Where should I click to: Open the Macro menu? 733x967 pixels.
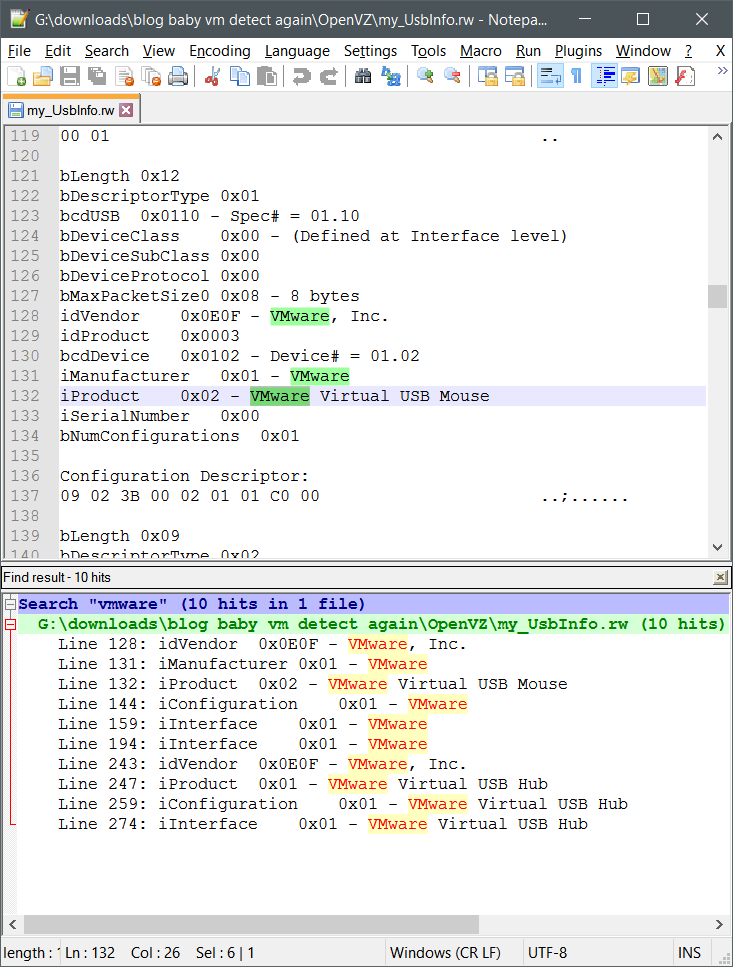tap(481, 51)
